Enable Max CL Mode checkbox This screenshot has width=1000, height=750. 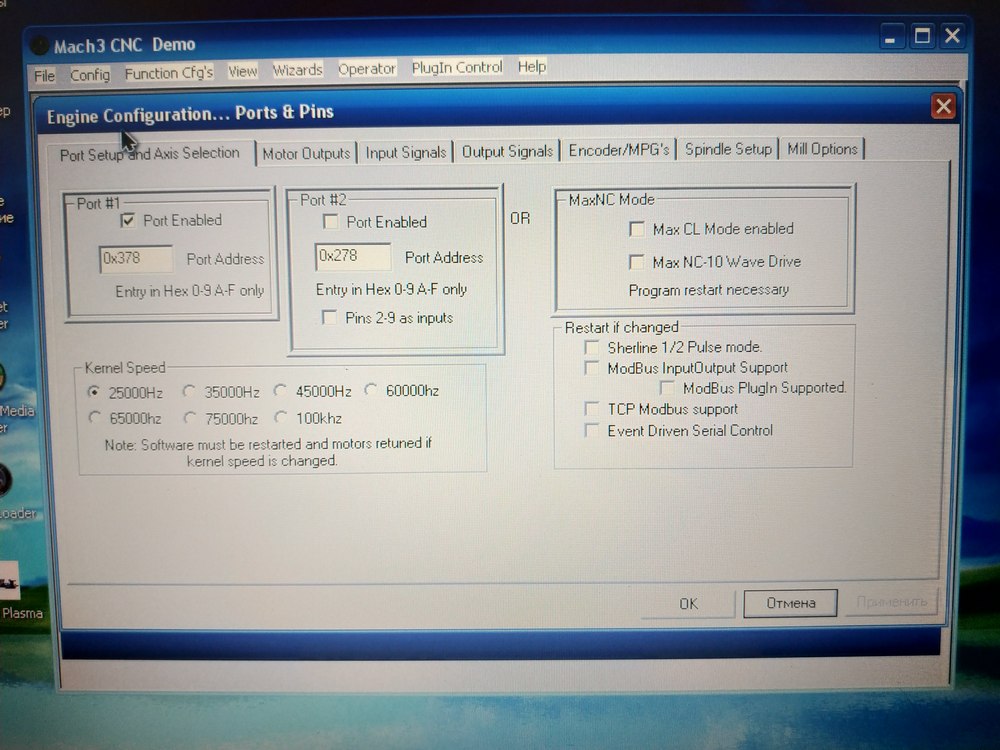(636, 229)
